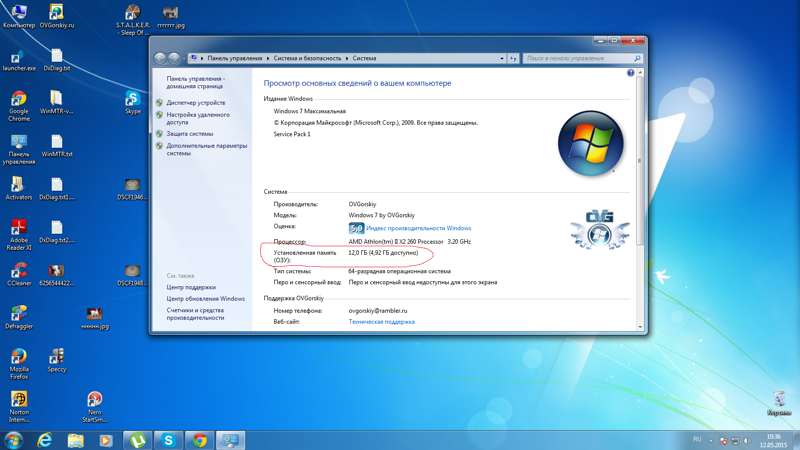Select the Nero StartSmart desktop icon

94,407
